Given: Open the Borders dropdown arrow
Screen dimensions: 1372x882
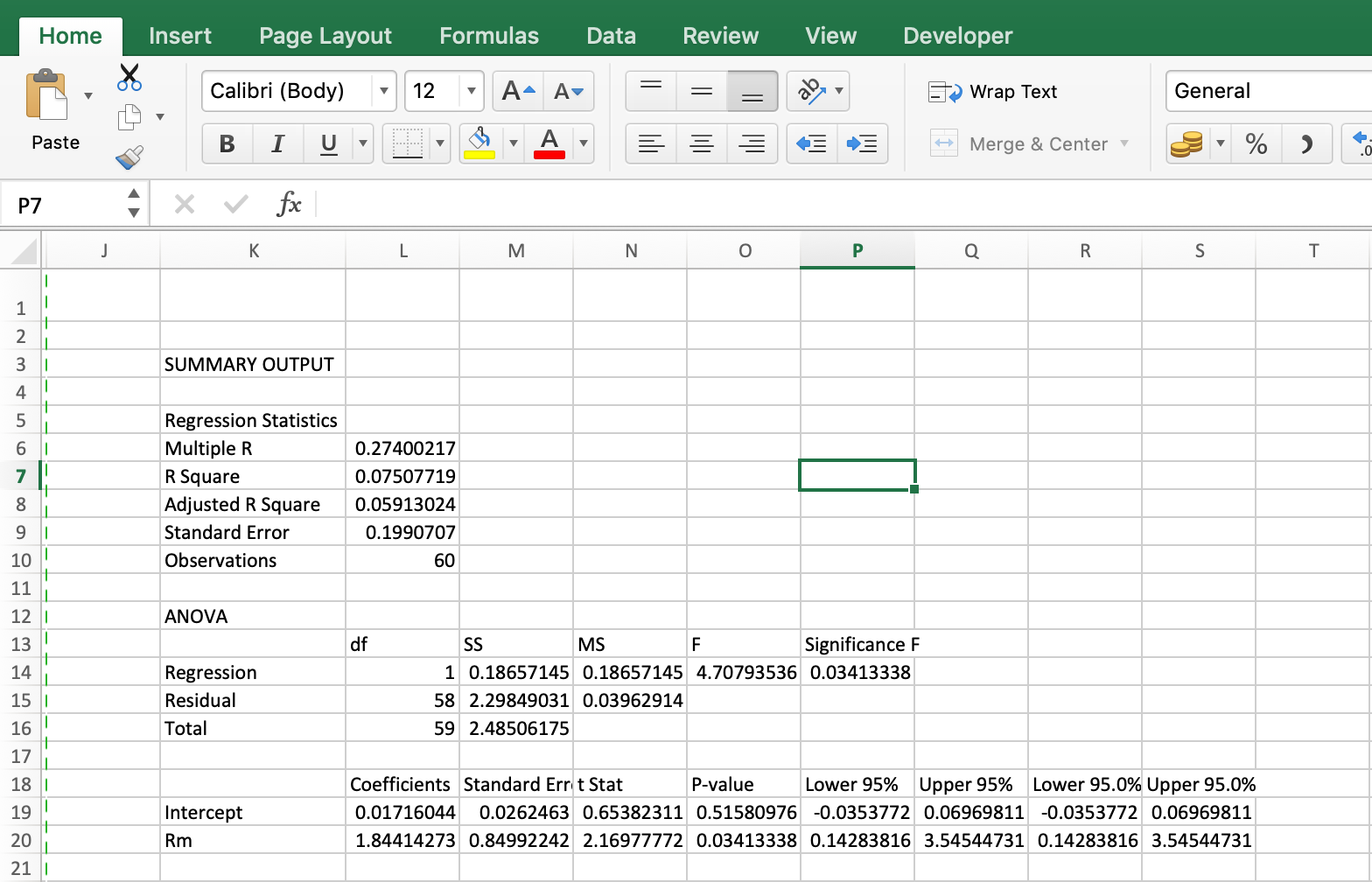Looking at the screenshot, I should (x=439, y=143).
